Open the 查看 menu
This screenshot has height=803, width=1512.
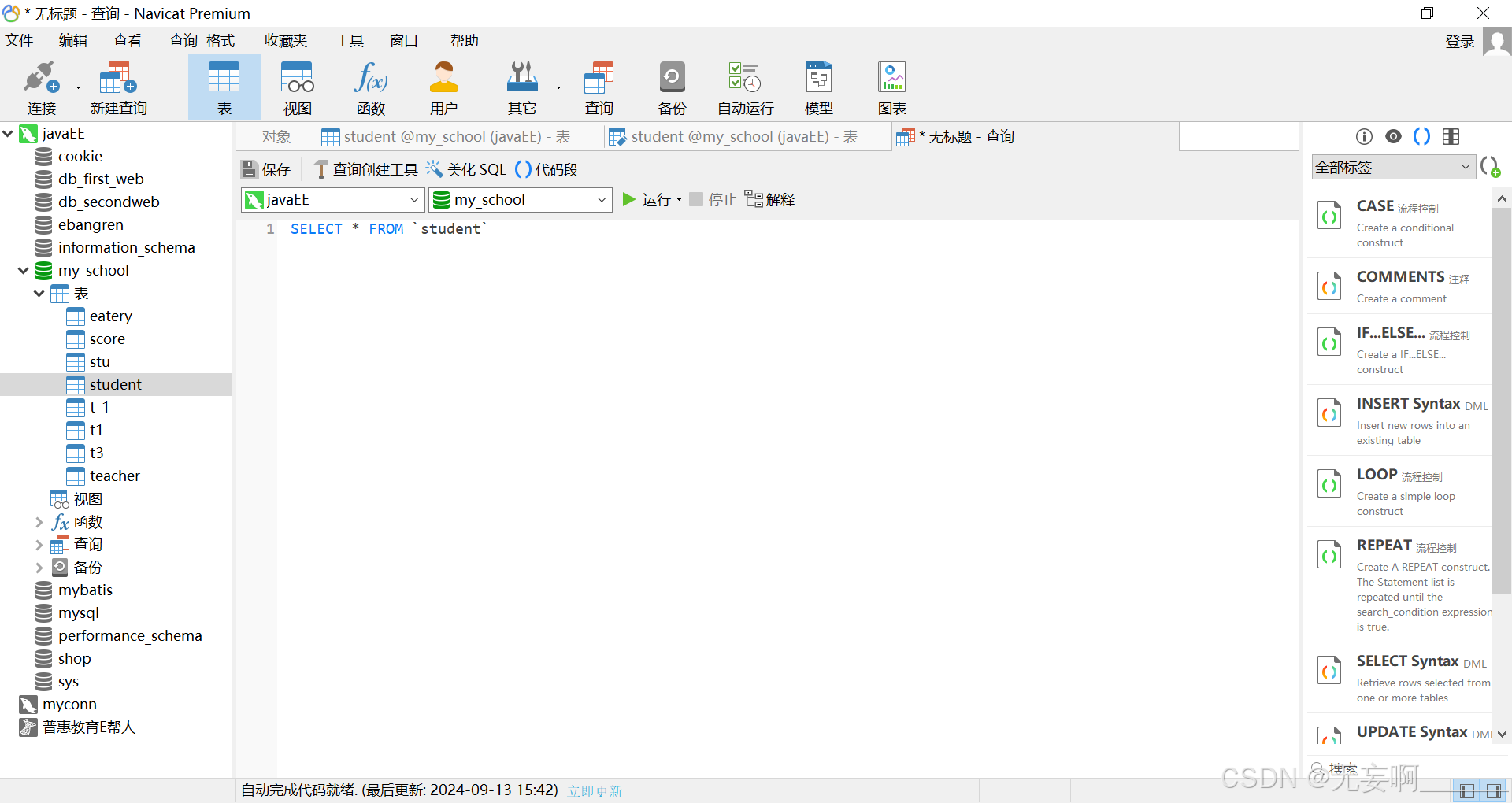click(x=128, y=41)
